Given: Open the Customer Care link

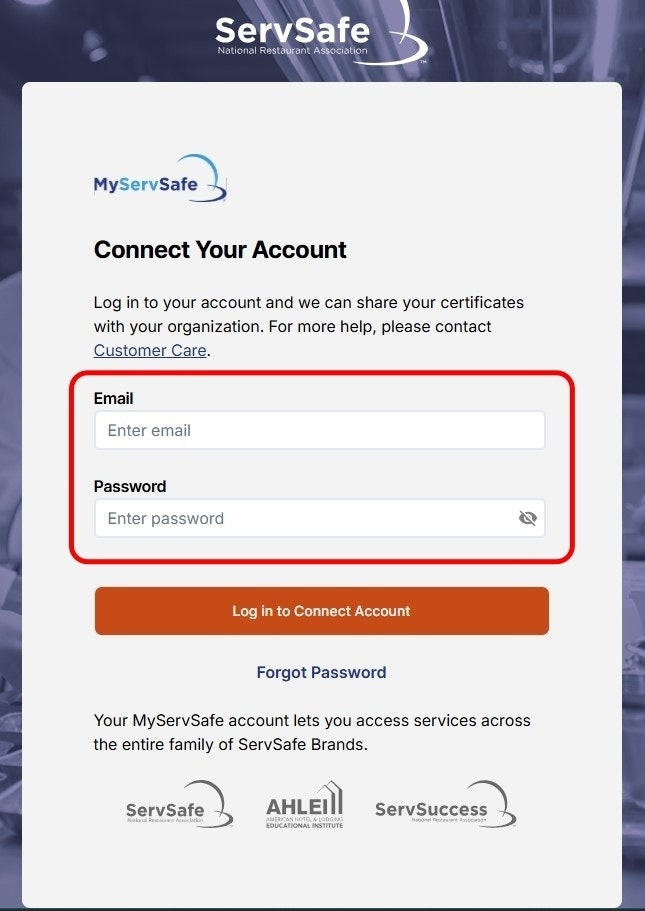Looking at the screenshot, I should point(150,350).
